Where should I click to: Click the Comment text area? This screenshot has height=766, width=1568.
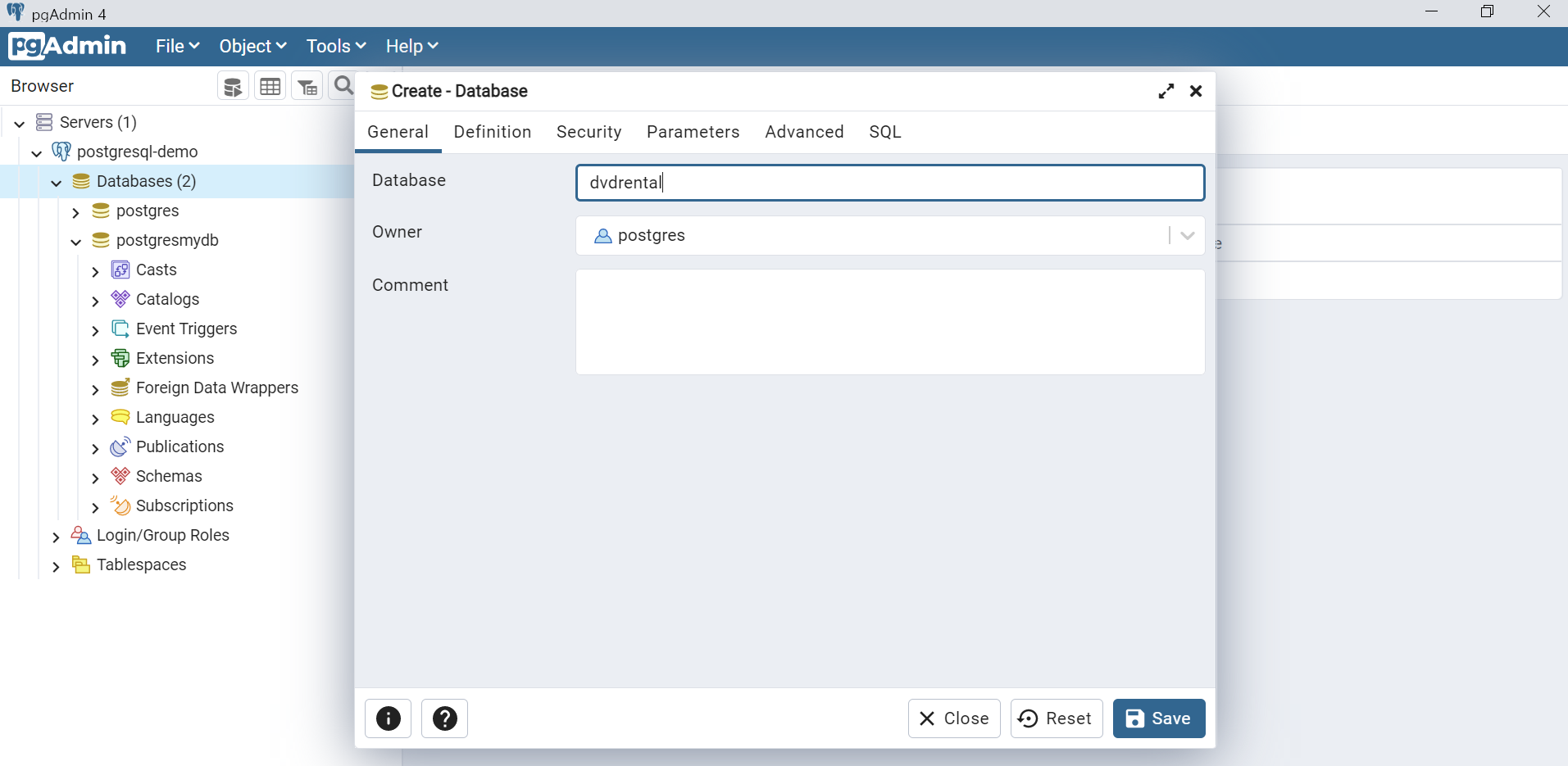click(890, 322)
